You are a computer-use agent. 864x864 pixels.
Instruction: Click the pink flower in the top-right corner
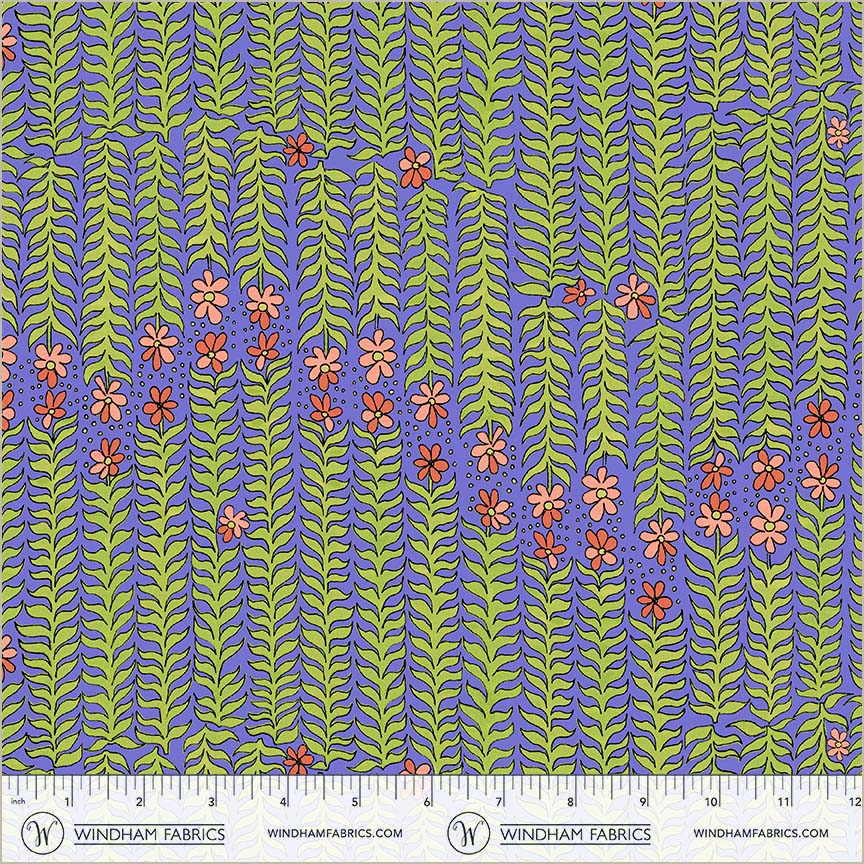pyautogui.click(x=838, y=131)
